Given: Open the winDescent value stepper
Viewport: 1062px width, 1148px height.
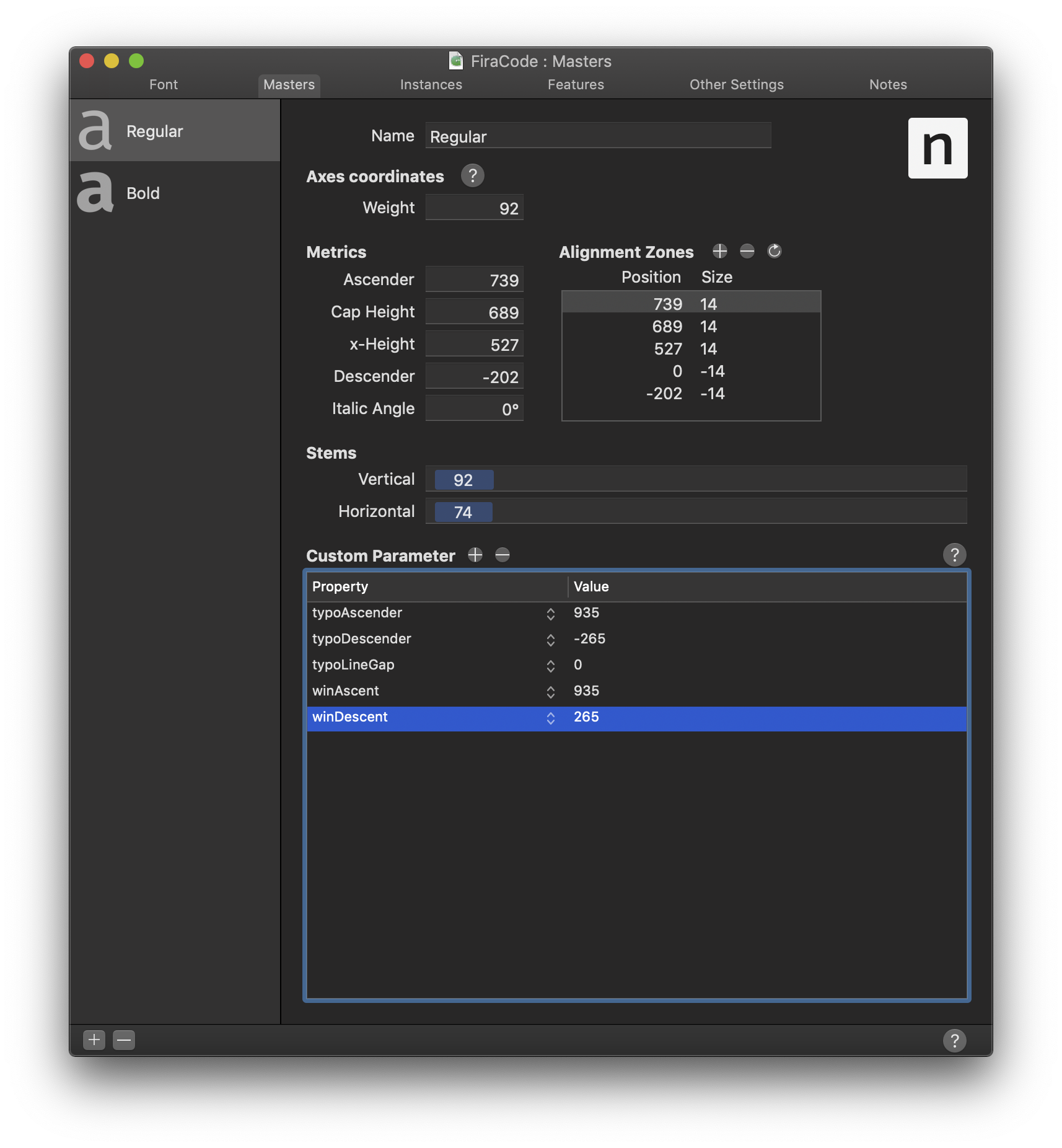Looking at the screenshot, I should [551, 717].
